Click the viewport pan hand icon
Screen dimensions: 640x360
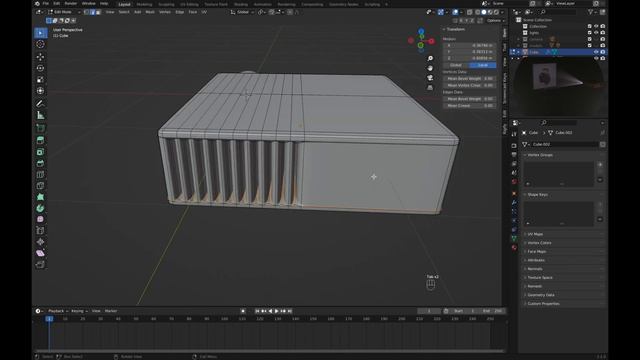[x=430, y=68]
